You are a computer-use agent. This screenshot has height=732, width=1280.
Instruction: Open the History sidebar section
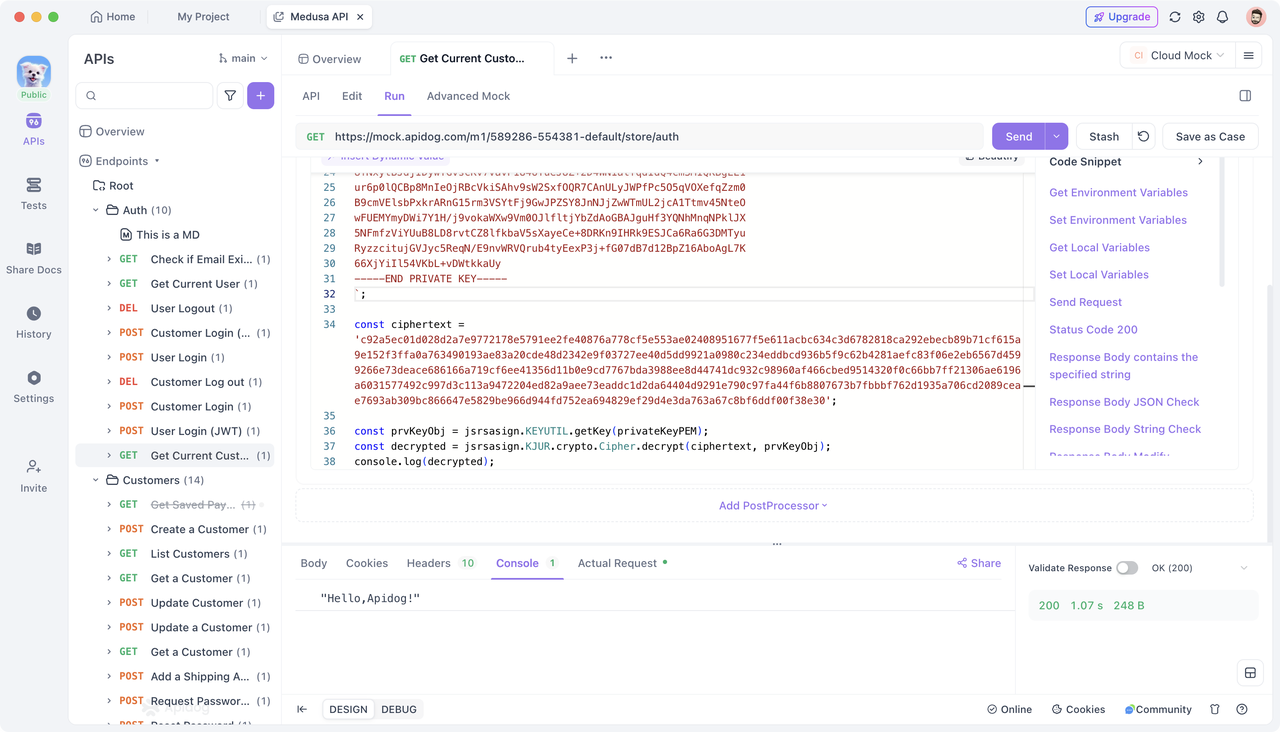[33, 322]
